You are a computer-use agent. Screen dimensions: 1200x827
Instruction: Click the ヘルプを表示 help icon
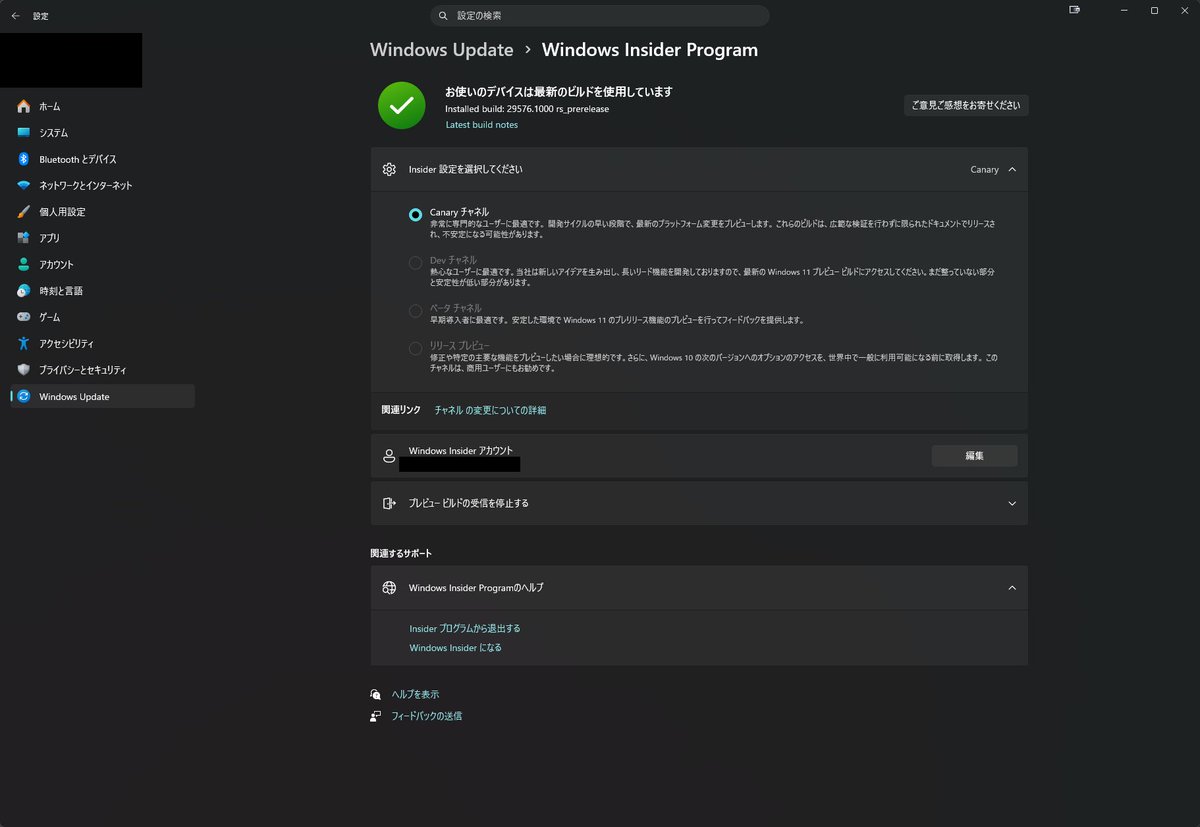click(x=376, y=694)
